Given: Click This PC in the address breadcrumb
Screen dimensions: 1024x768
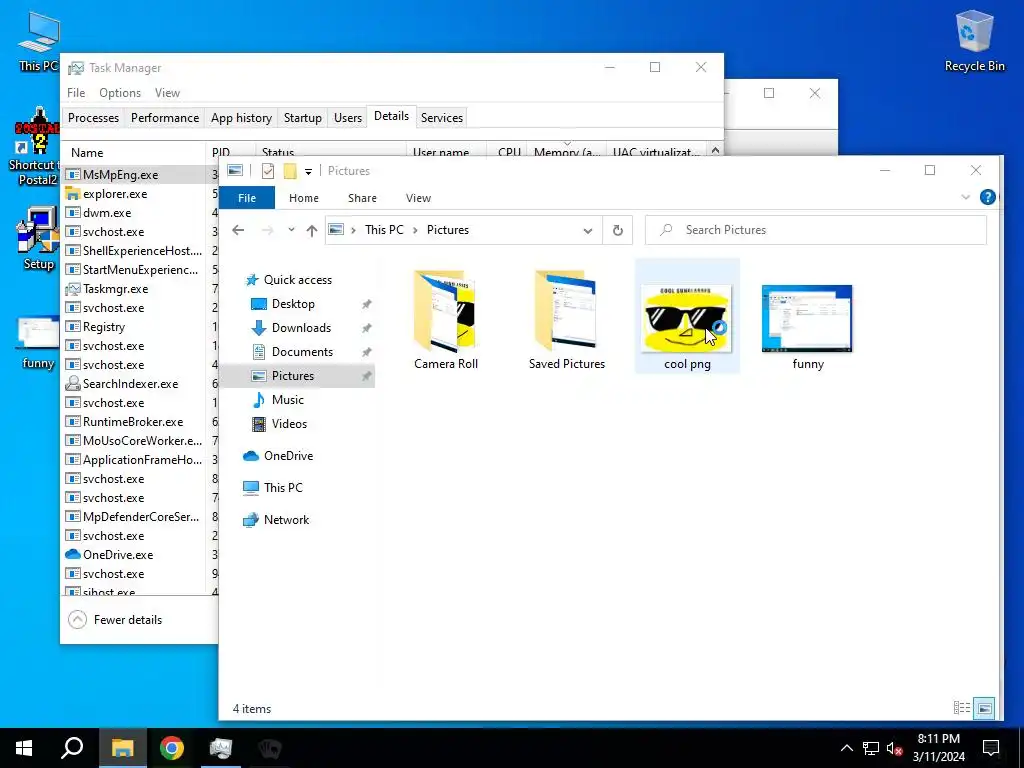Looking at the screenshot, I should tap(384, 230).
